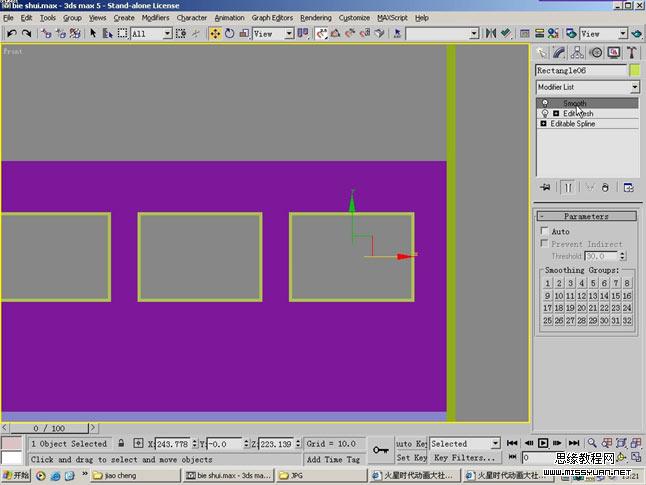Toggle smoothing group 8 button

pyautogui.click(x=627, y=283)
